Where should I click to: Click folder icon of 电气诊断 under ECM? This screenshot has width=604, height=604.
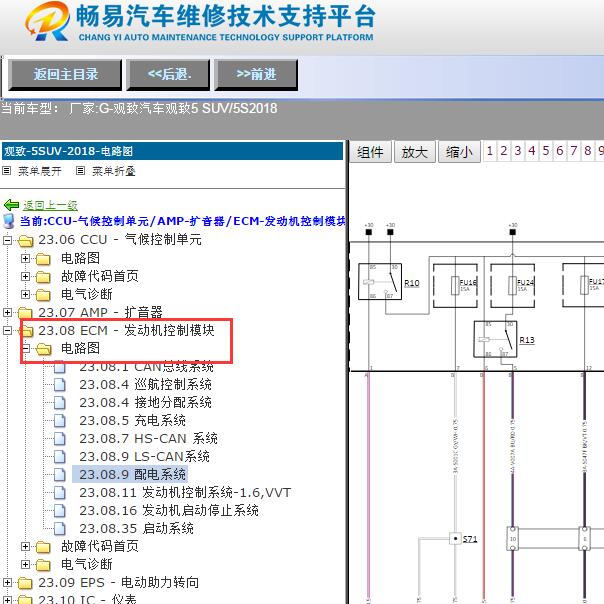(43, 565)
